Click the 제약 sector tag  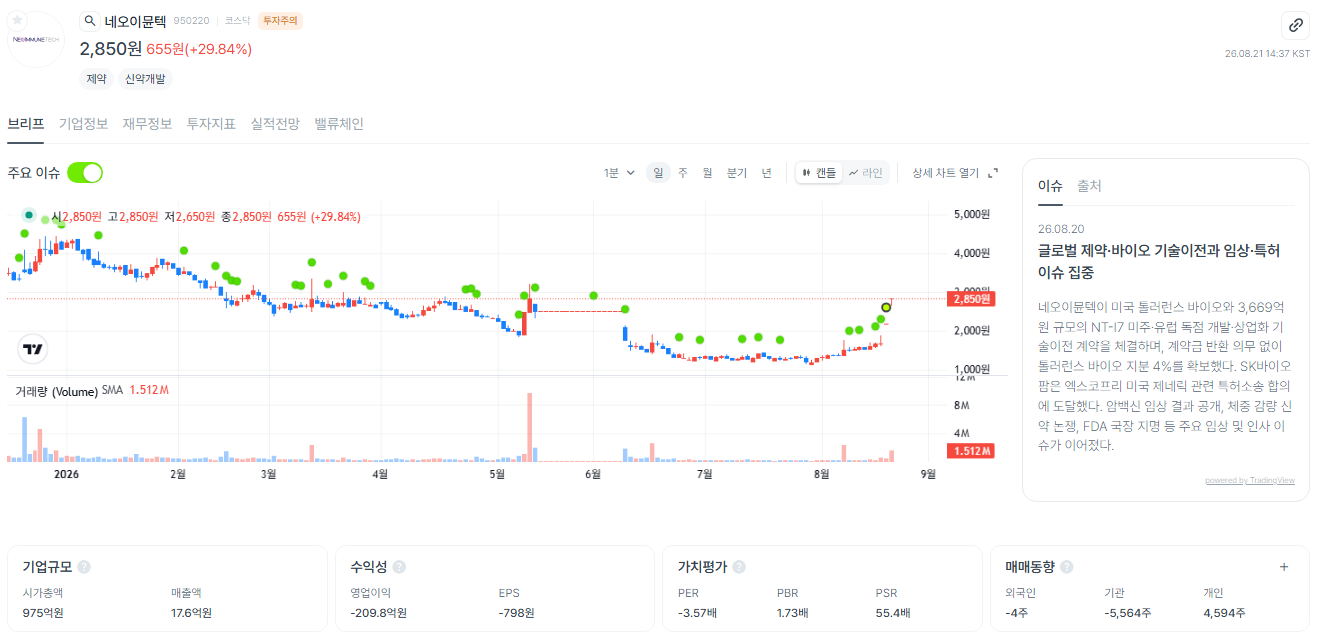pyautogui.click(x=96, y=78)
